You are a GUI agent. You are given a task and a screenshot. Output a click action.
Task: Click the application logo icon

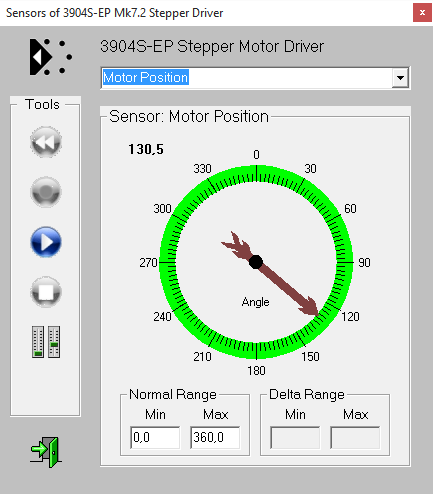pos(50,57)
